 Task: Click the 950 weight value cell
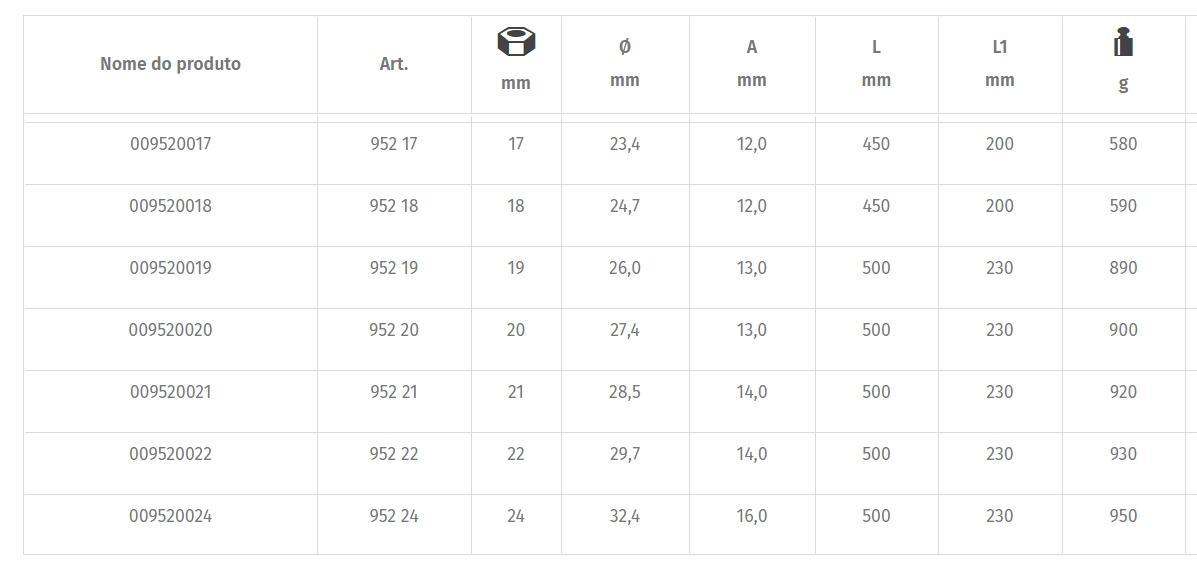pos(1123,516)
